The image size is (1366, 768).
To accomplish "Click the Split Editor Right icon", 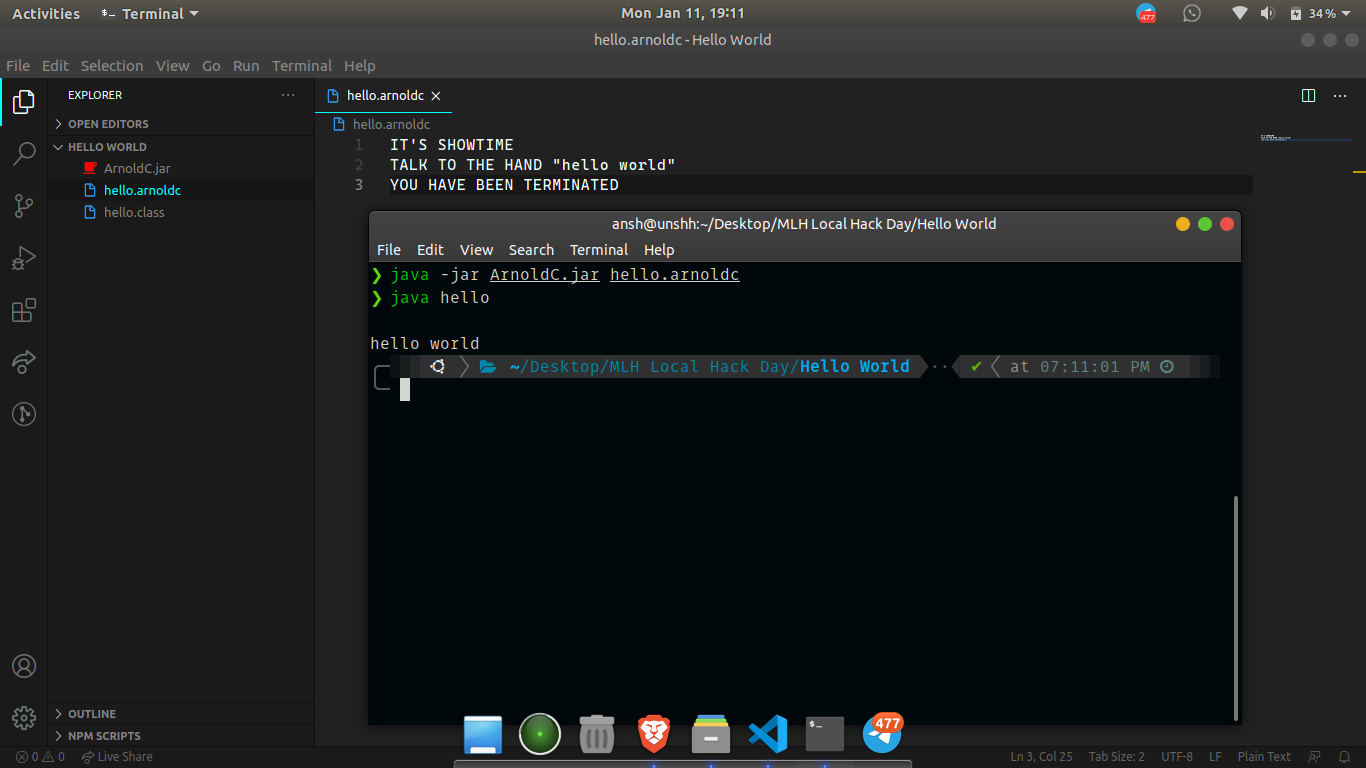I will 1309,96.
